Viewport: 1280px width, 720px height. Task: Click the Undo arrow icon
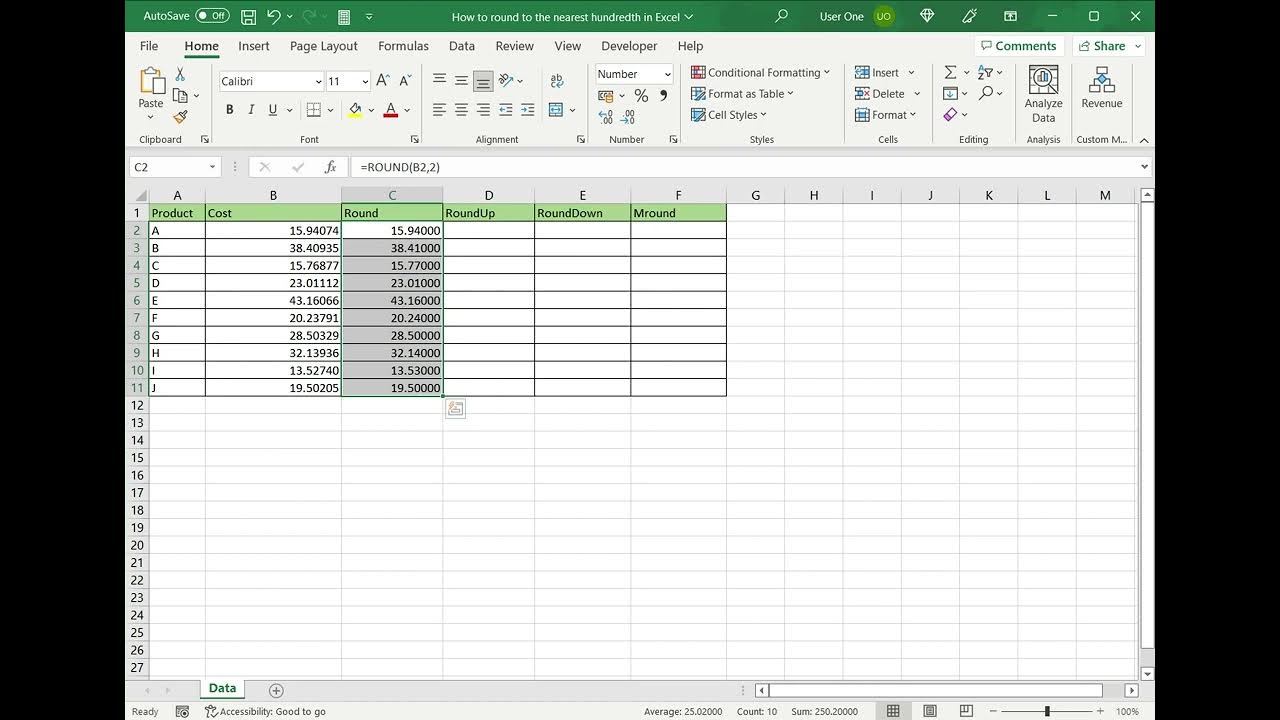tap(273, 17)
